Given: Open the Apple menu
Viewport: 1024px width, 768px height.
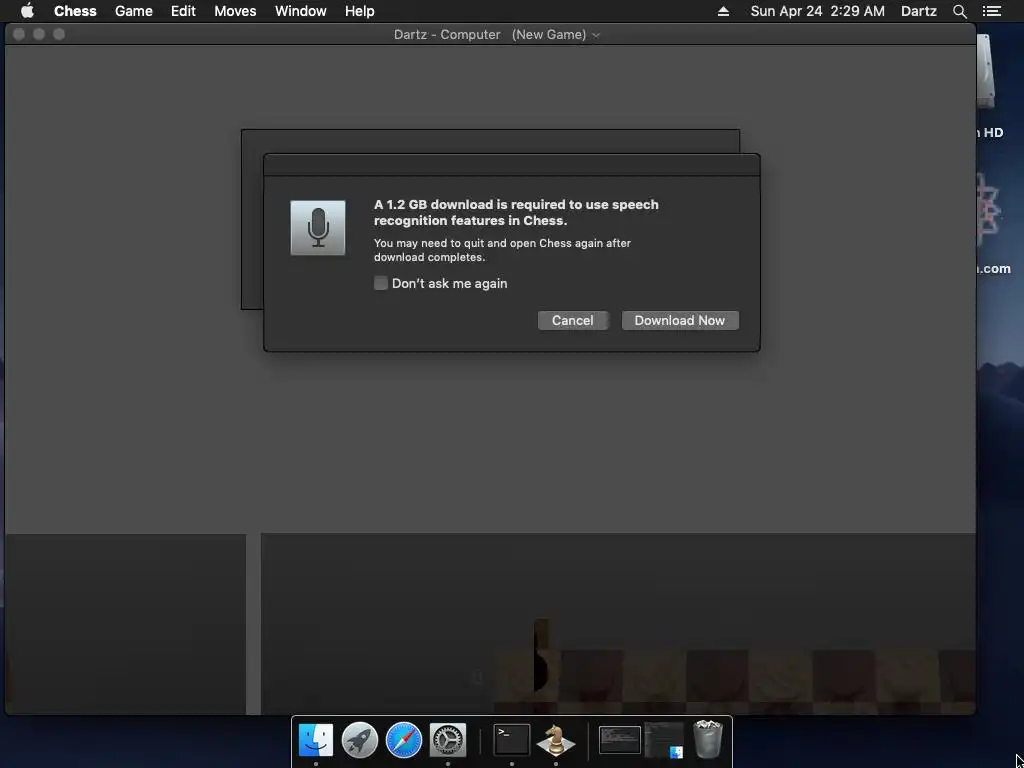Looking at the screenshot, I should pos(27,11).
